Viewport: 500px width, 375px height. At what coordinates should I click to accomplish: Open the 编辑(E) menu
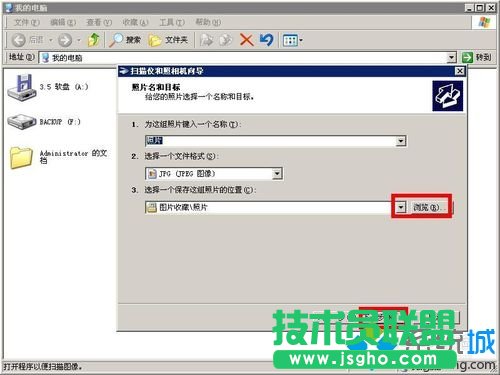[63, 22]
